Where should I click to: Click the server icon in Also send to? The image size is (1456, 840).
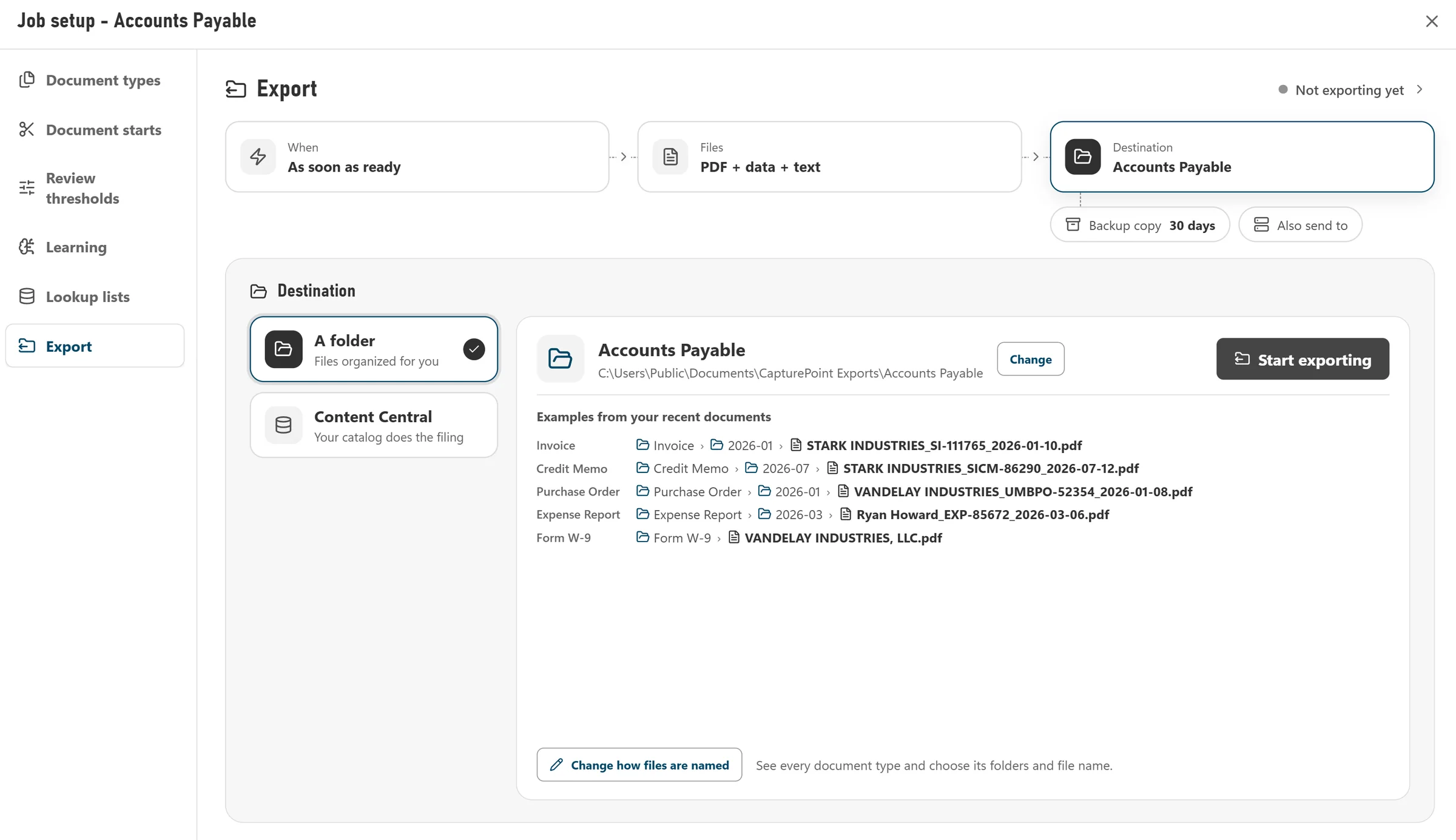1261,225
